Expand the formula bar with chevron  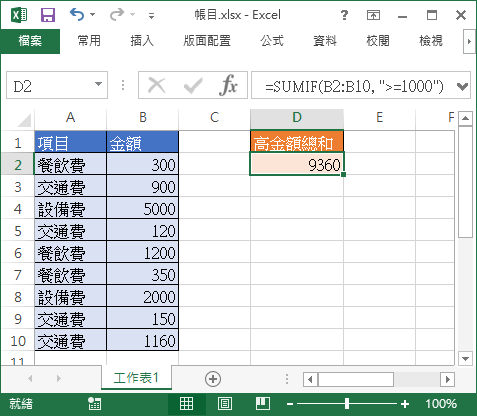(x=462, y=86)
